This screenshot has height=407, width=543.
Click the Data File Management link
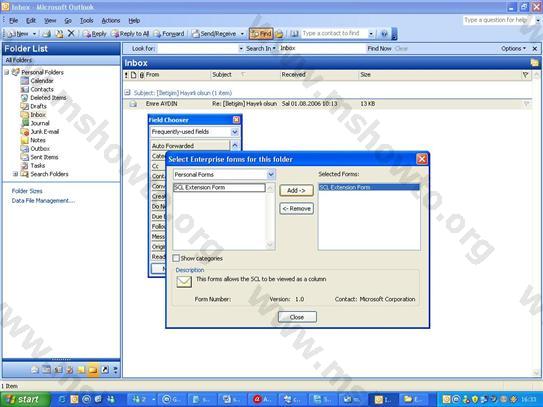[43, 201]
